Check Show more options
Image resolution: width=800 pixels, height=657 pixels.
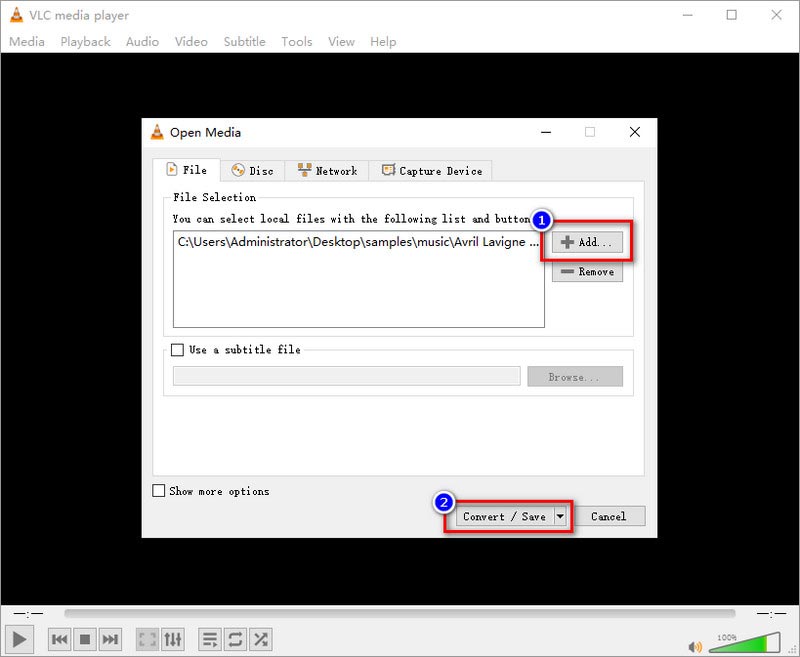[x=159, y=491]
